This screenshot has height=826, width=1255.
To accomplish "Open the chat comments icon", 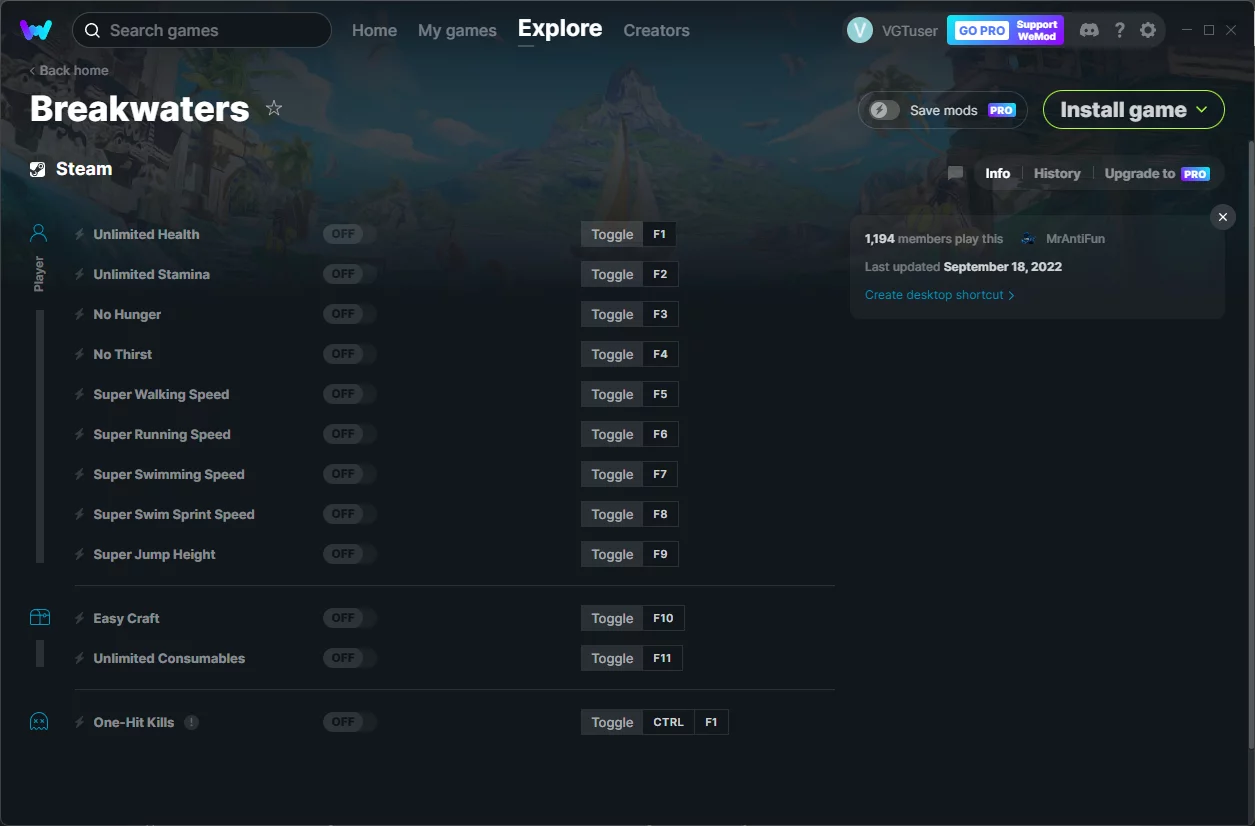I will click(956, 173).
